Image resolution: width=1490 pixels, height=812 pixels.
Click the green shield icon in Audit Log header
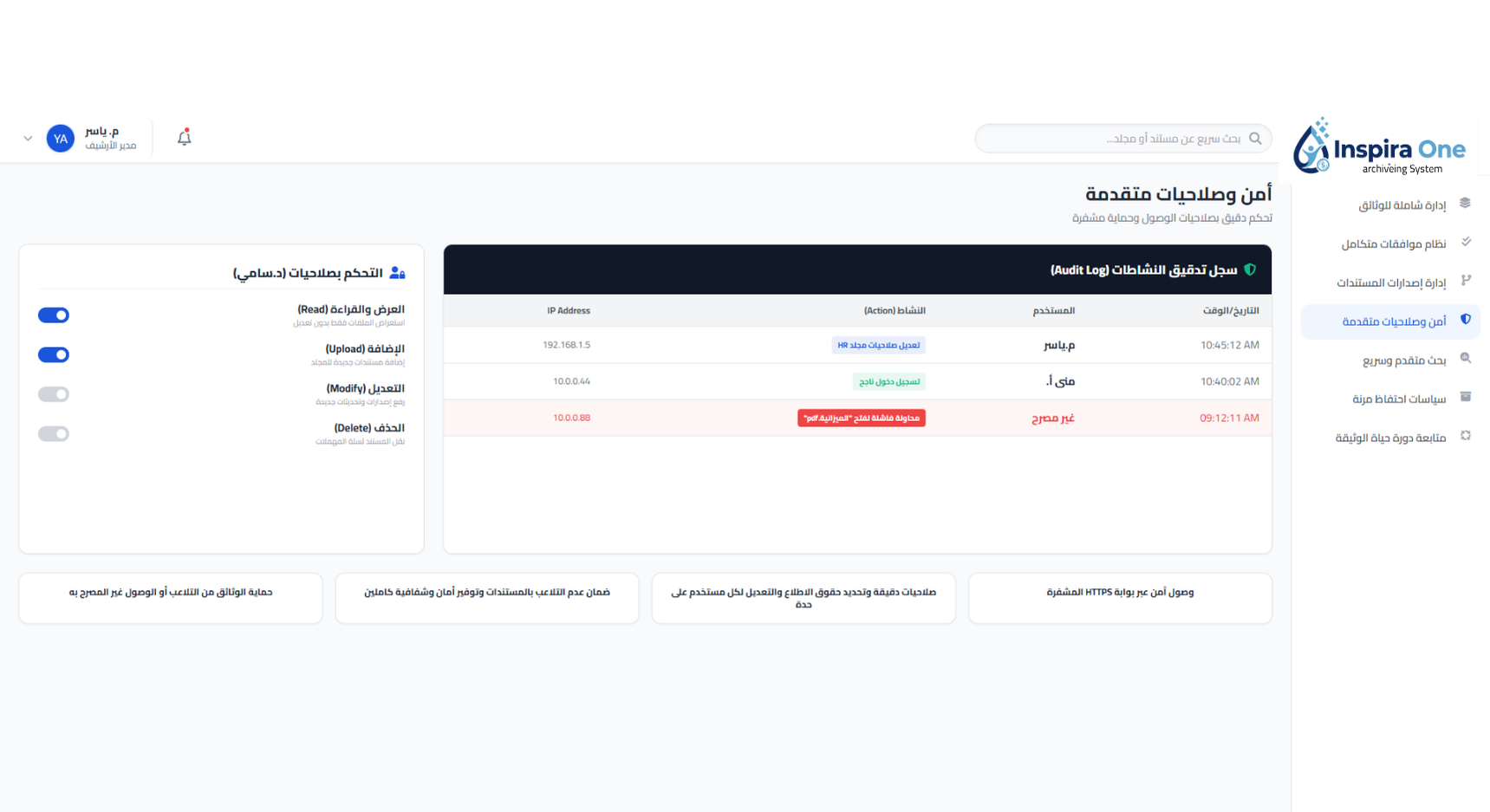(x=1250, y=270)
